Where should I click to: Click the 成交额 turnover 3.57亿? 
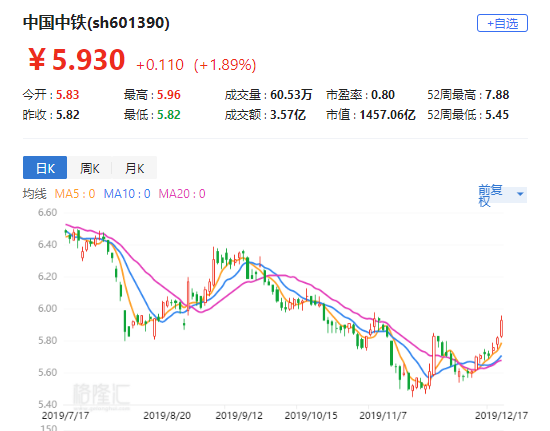point(288,115)
